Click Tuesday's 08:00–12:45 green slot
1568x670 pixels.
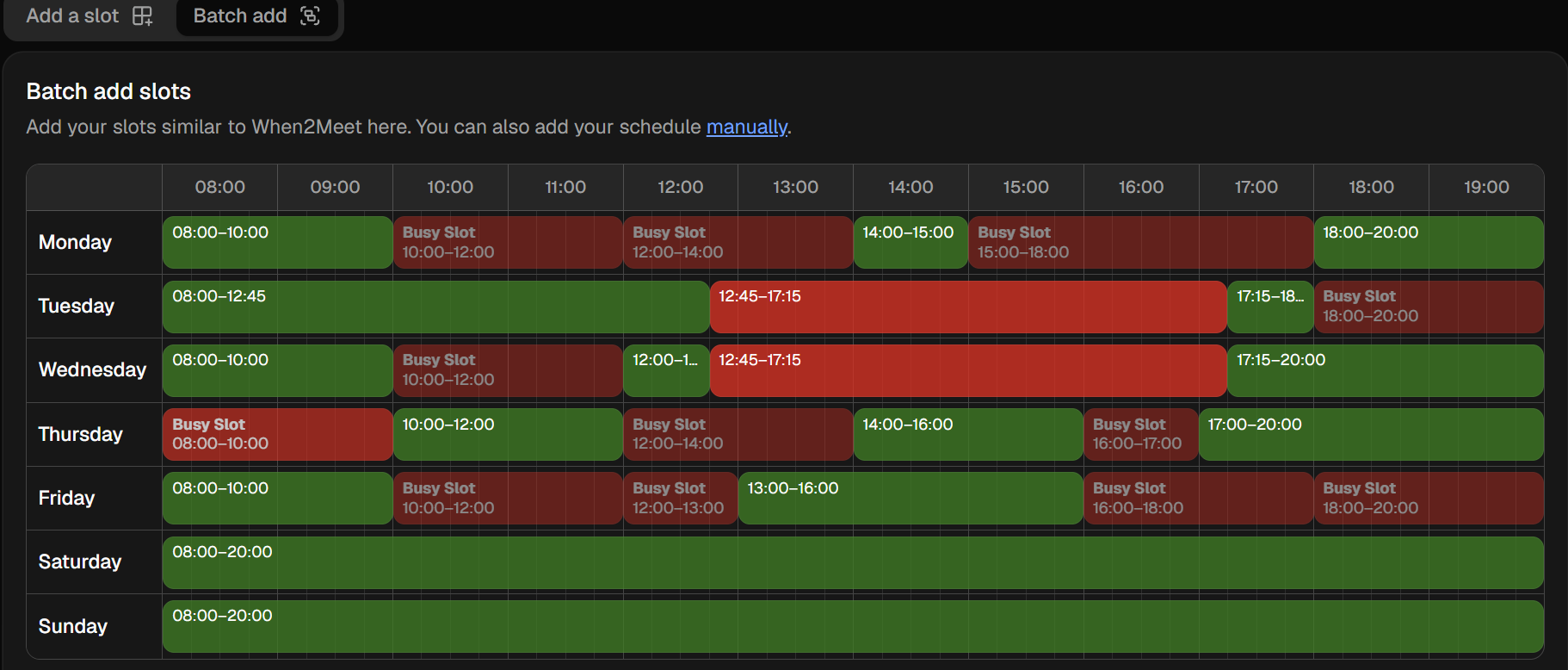tap(436, 307)
